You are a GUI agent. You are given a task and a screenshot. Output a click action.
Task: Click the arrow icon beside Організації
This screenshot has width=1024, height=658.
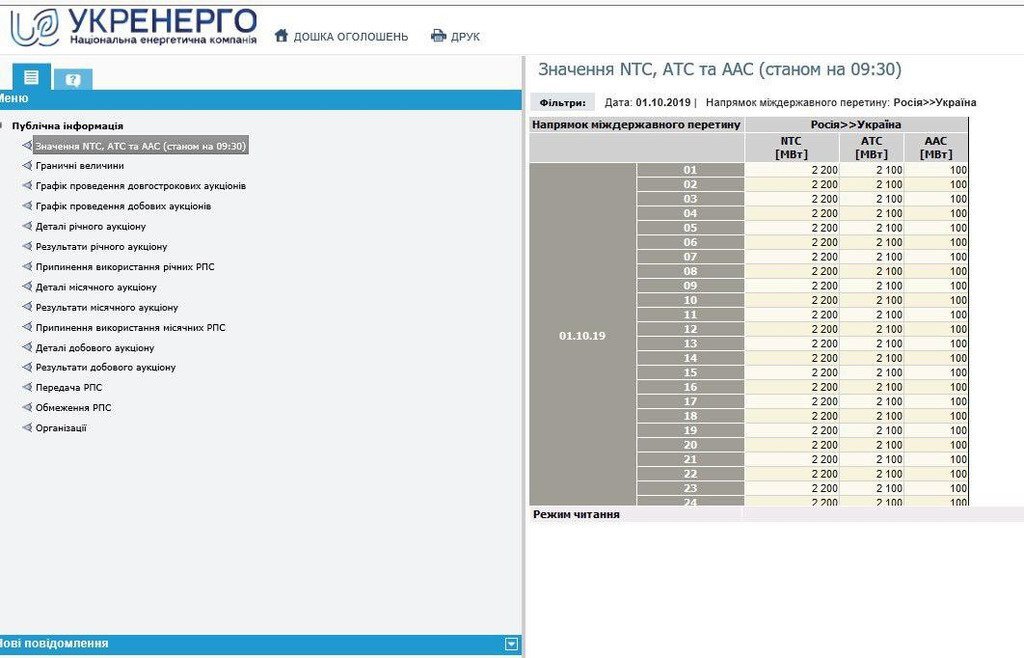[x=27, y=428]
